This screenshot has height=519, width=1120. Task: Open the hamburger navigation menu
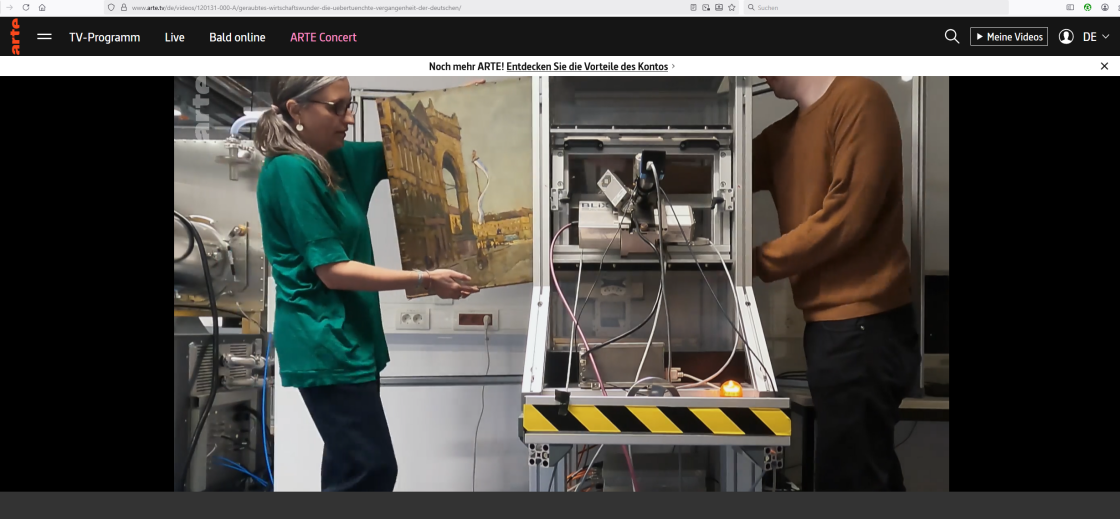point(44,37)
